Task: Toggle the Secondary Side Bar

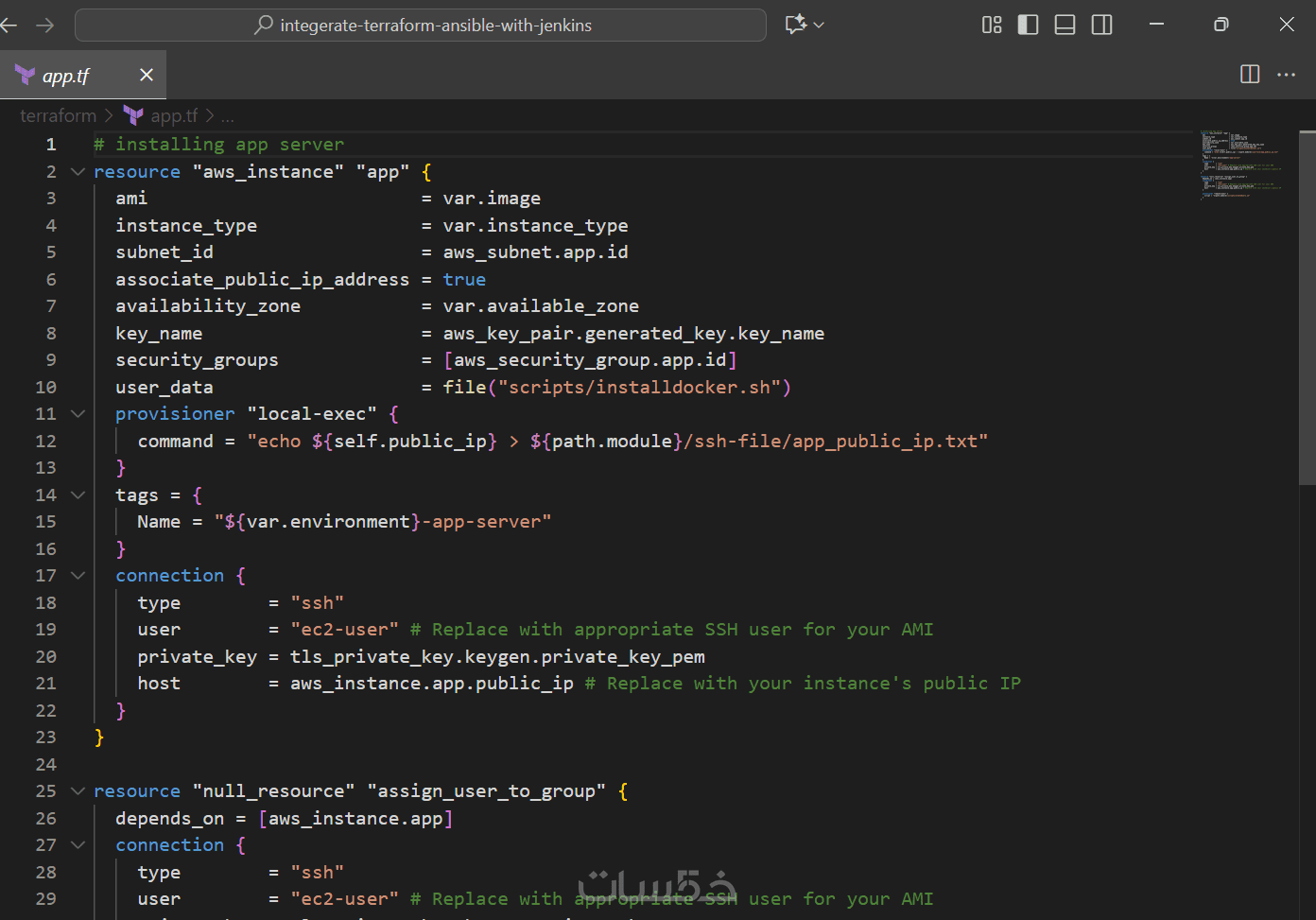Action: pos(1101,25)
